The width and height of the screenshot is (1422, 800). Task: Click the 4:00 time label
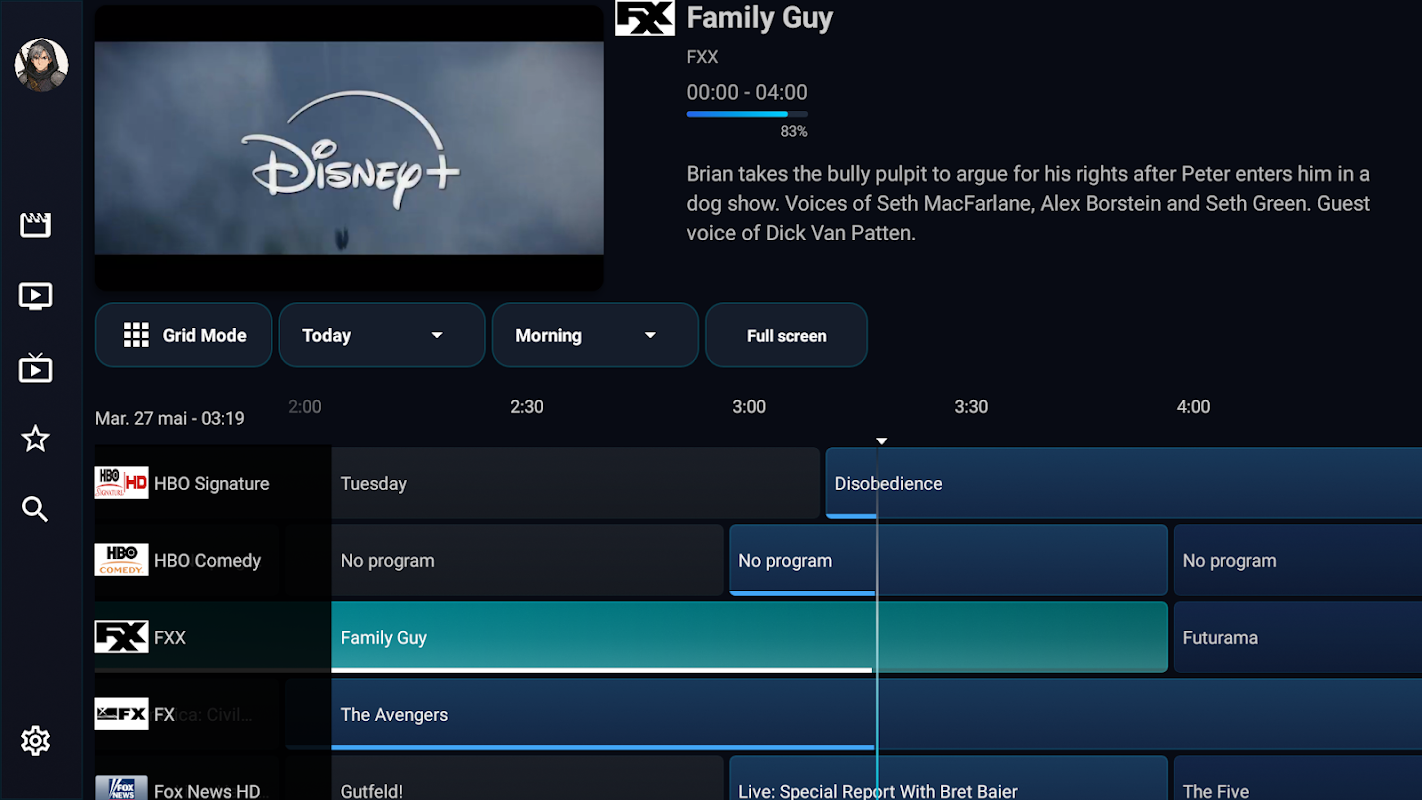point(1193,406)
